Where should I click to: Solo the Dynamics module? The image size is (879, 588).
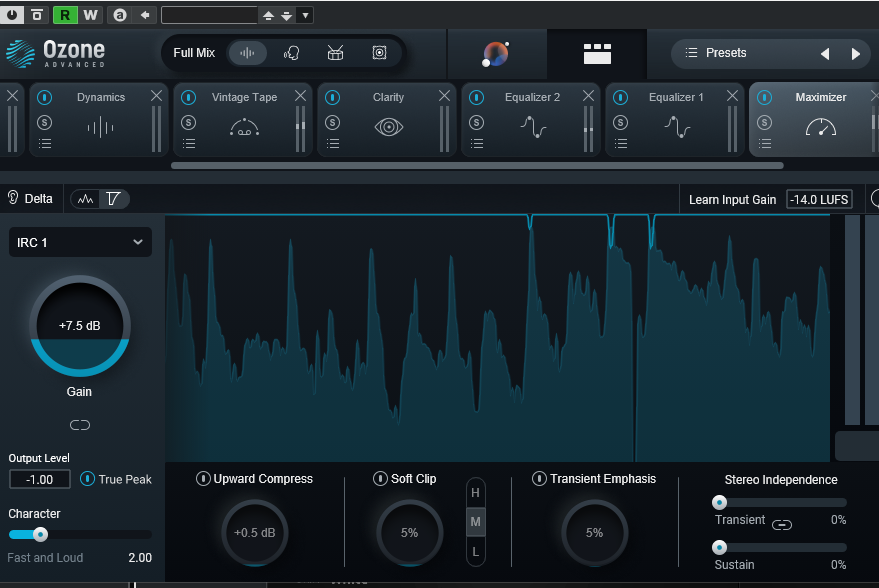[x=44, y=122]
